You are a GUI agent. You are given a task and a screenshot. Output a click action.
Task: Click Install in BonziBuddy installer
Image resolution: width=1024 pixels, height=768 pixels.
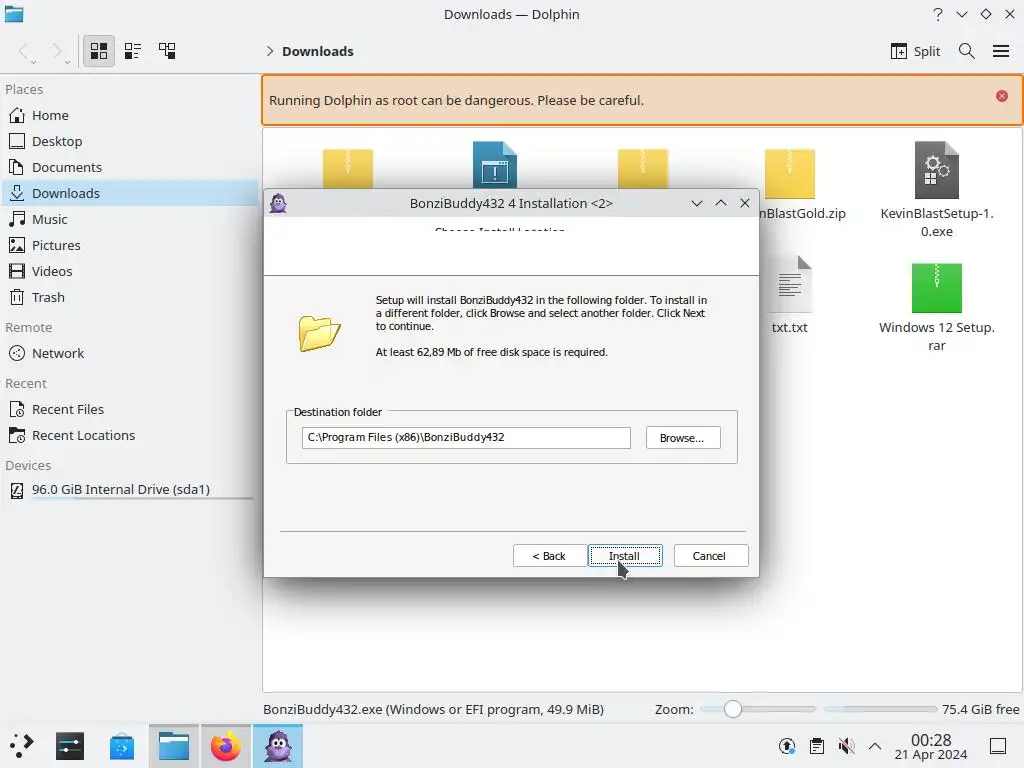625,556
